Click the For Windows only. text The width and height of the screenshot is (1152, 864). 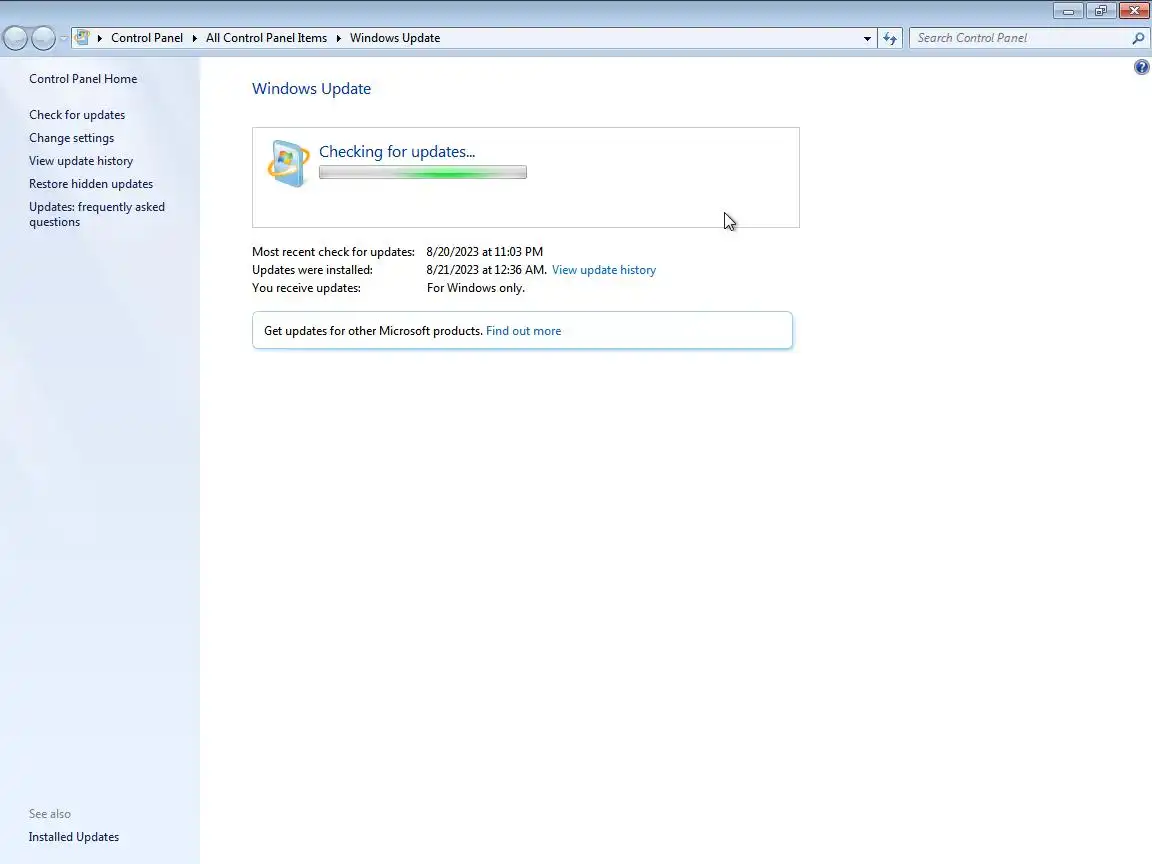pos(475,288)
